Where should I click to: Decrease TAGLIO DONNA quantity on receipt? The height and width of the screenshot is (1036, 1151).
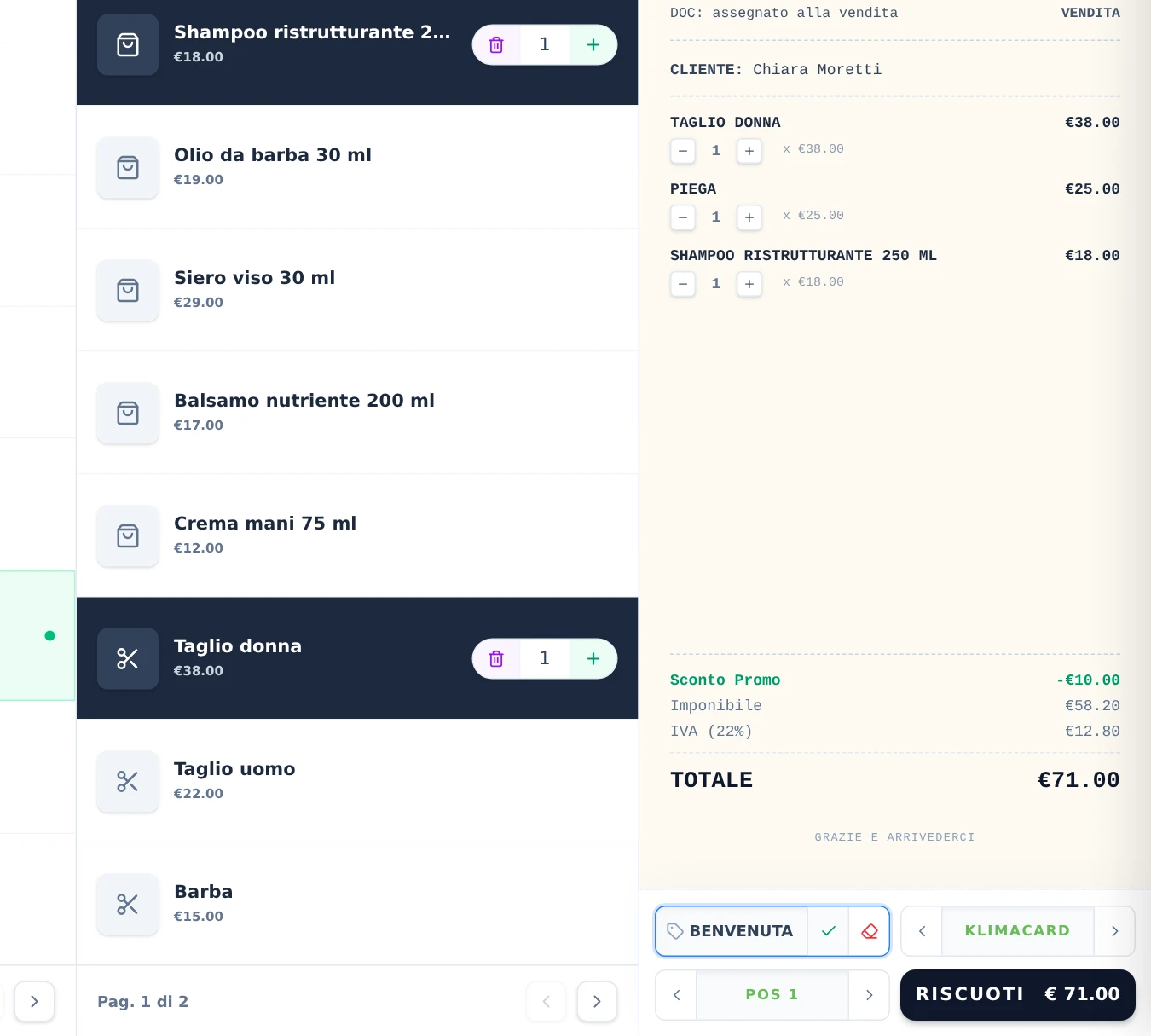(x=683, y=151)
